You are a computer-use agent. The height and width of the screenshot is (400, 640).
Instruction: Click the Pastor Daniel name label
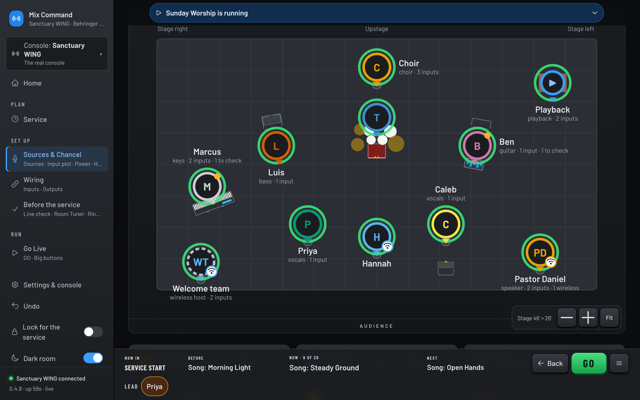tap(540, 279)
